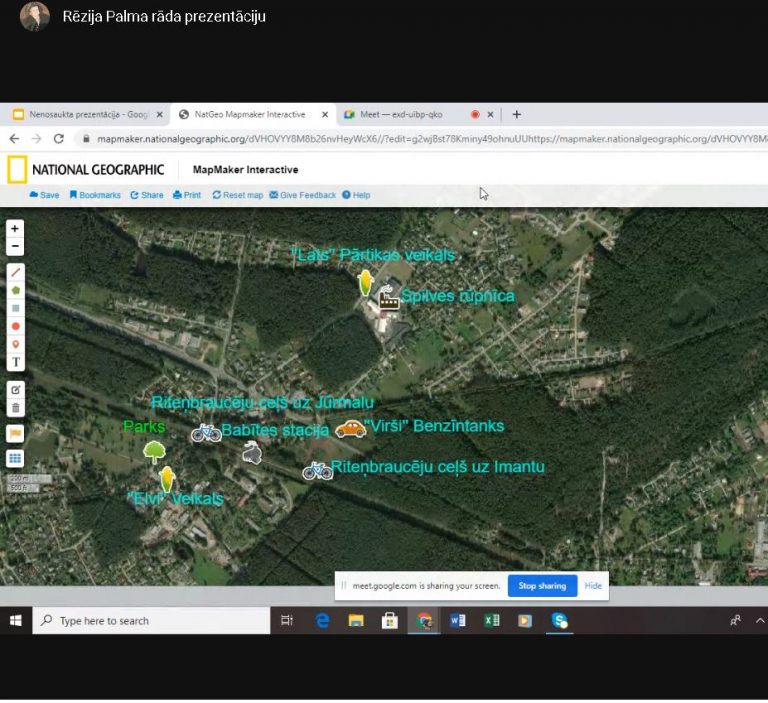Share the map
This screenshot has height=703, width=768.
(147, 195)
